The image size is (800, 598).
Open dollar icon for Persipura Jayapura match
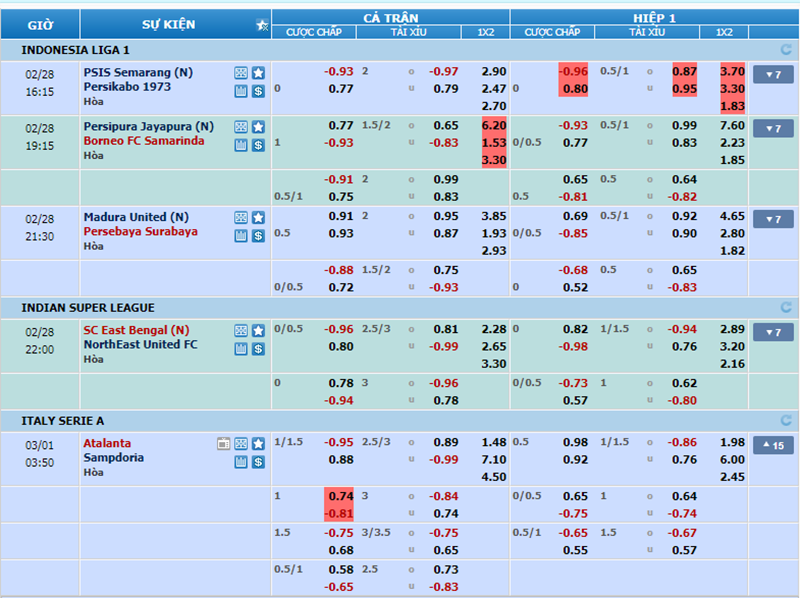tap(258, 145)
